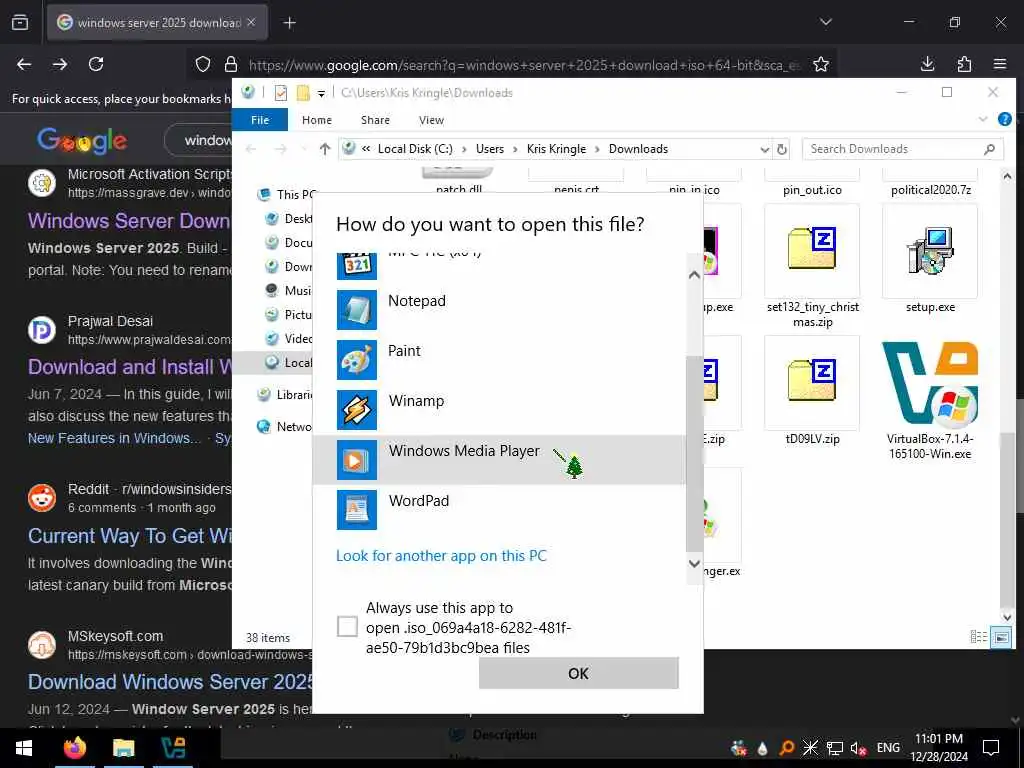The height and width of the screenshot is (768, 1024).
Task: Click tracking protection shield icon
Action: pyautogui.click(x=203, y=64)
